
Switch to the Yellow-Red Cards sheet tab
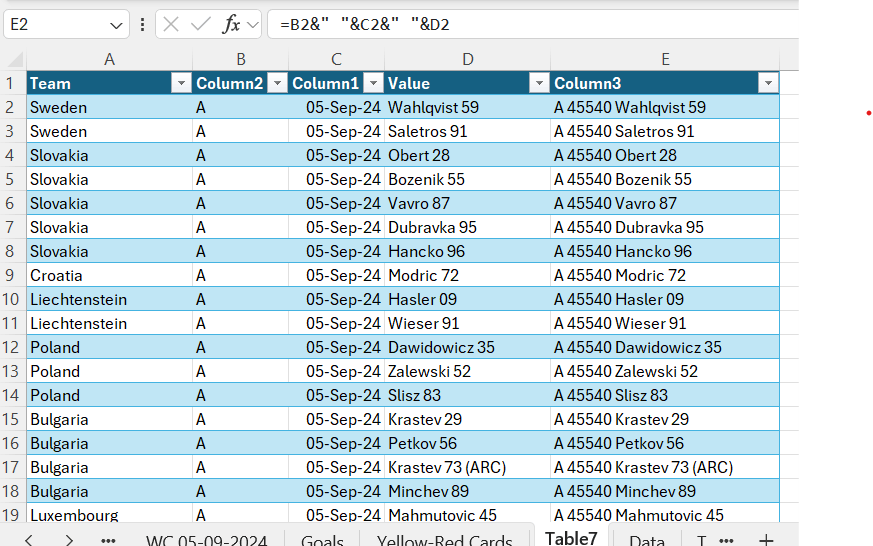click(x=444, y=540)
